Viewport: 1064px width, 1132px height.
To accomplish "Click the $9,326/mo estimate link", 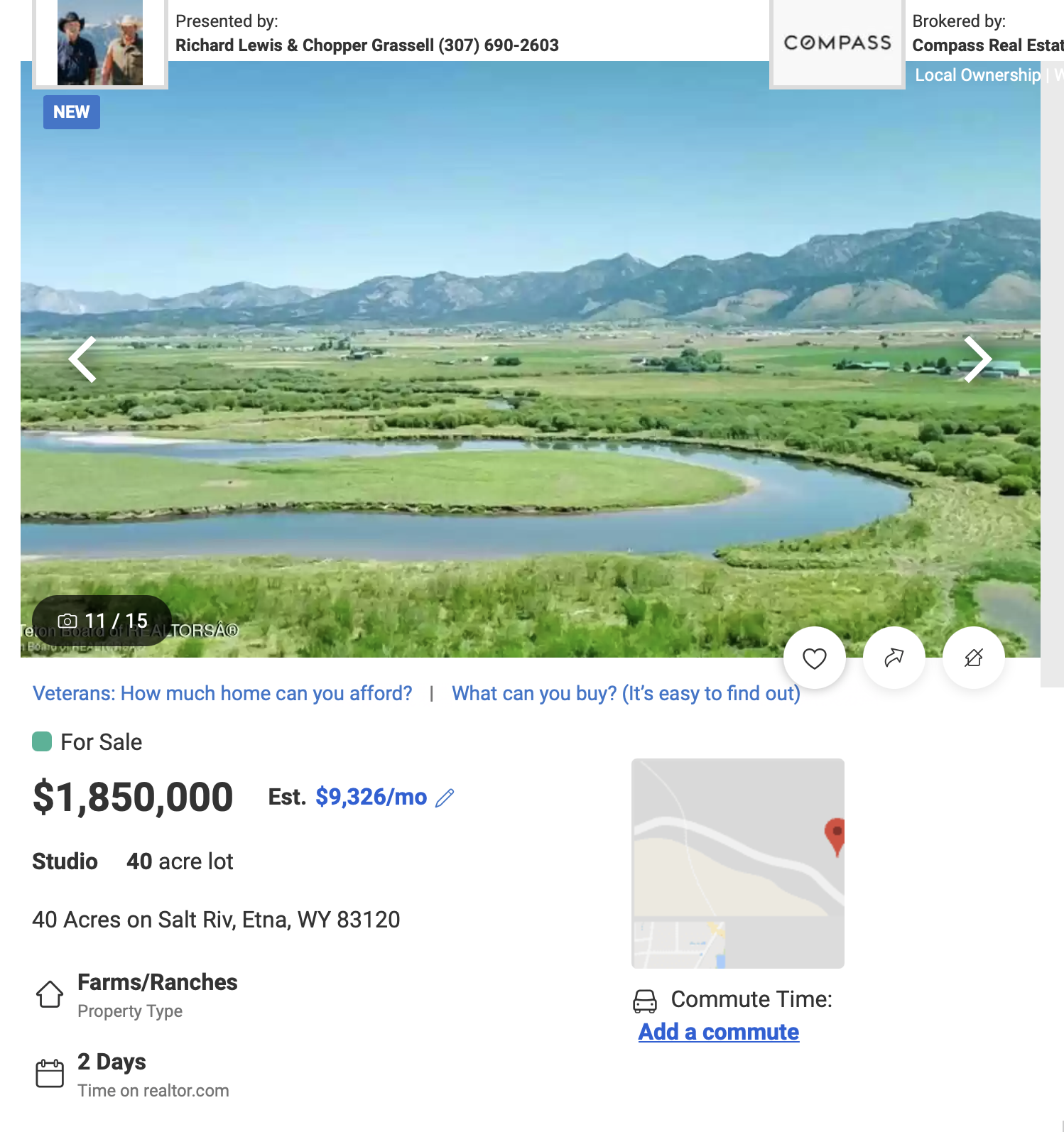I will click(371, 797).
